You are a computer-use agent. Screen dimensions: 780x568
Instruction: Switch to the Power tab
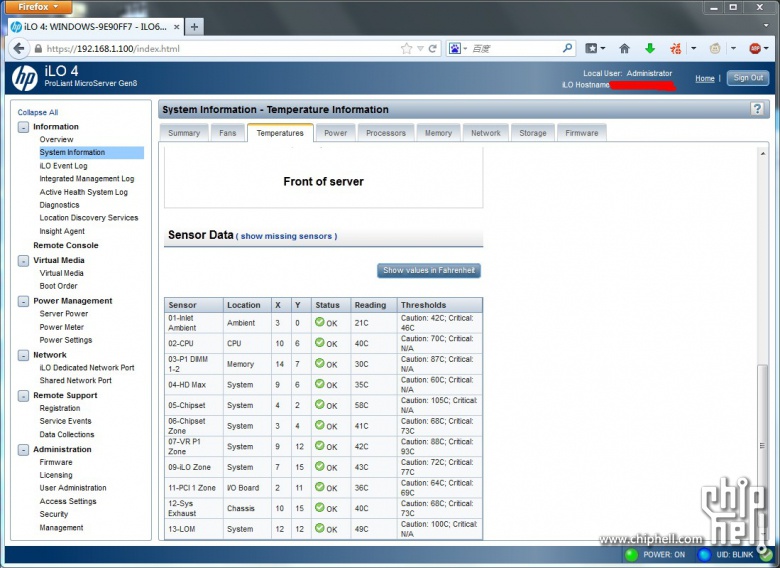click(335, 133)
